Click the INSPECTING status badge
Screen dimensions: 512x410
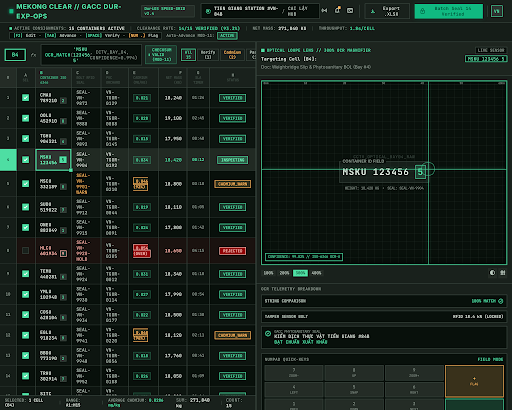coord(232,160)
